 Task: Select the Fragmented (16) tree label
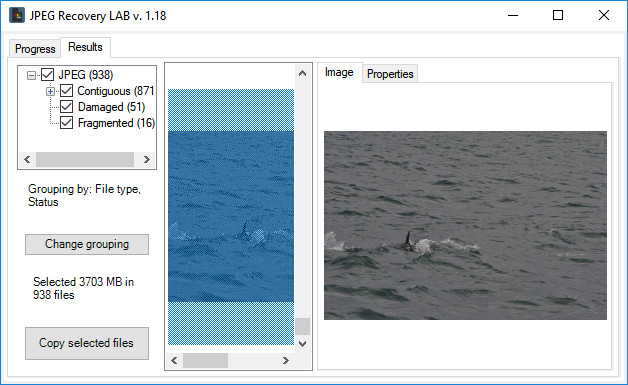(116, 123)
